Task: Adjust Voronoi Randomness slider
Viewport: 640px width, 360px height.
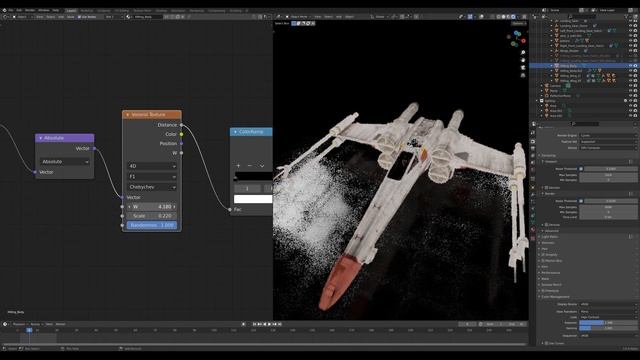Action: (x=152, y=225)
